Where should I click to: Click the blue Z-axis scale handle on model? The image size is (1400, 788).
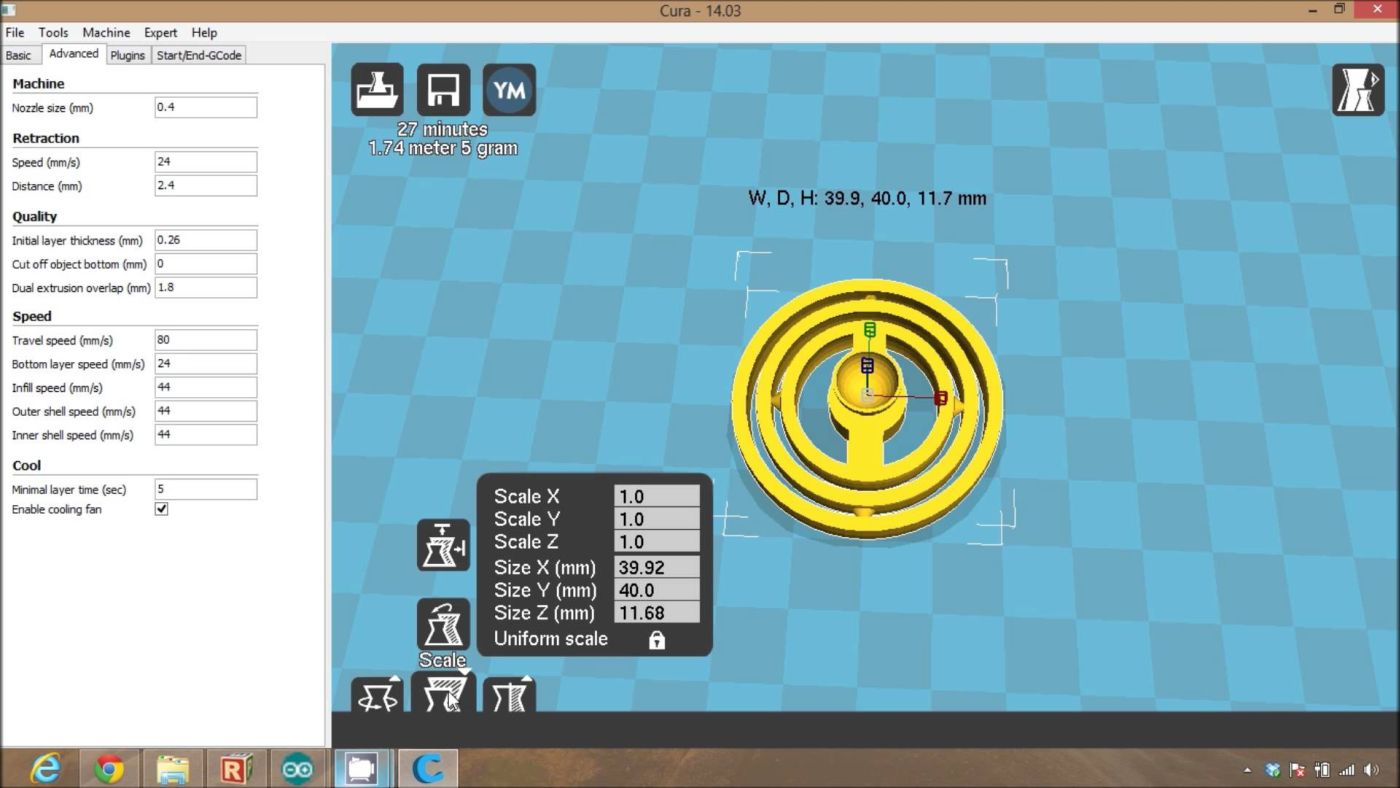(867, 365)
